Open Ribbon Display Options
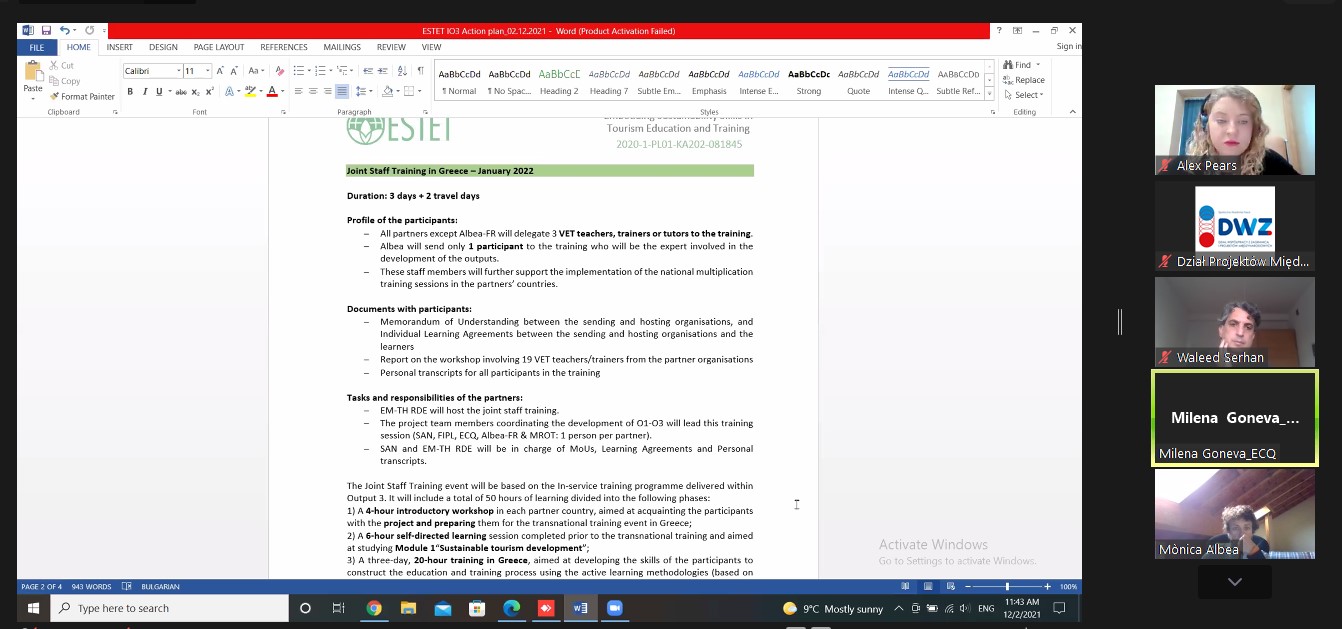 tap(1016, 31)
